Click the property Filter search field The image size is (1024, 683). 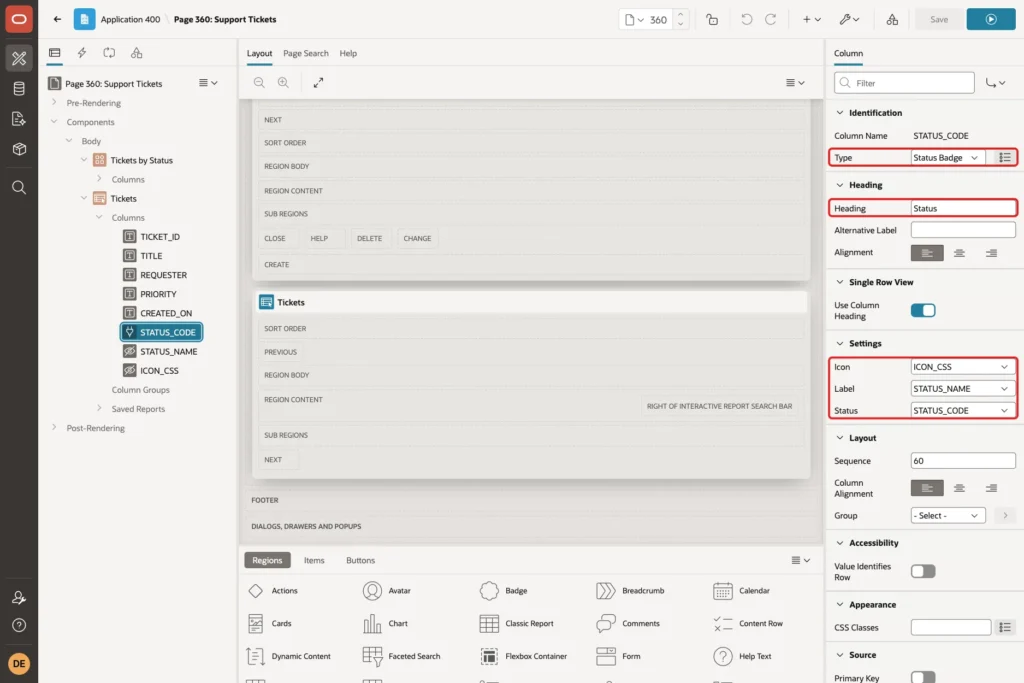(x=904, y=83)
